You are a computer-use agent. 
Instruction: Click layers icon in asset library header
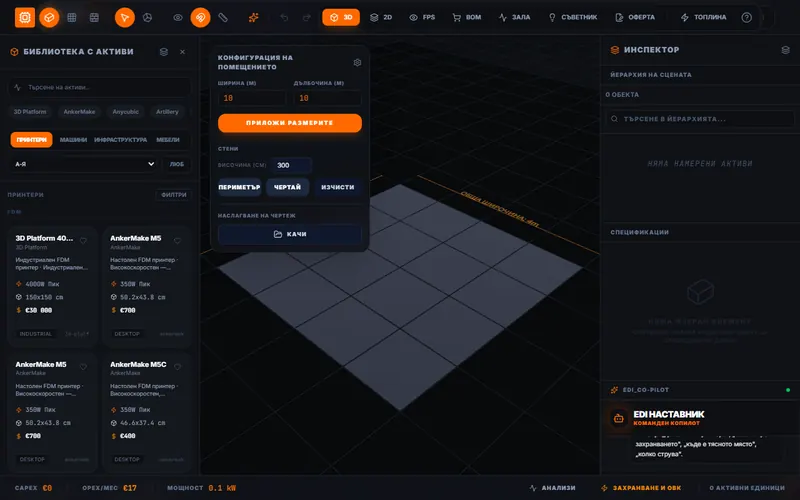pyautogui.click(x=164, y=52)
